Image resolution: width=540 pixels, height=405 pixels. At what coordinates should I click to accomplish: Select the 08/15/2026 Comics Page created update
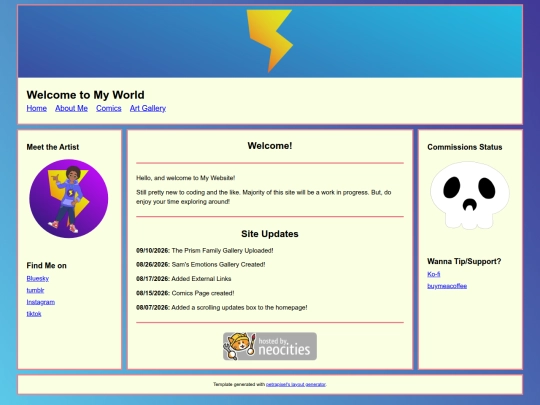[185, 293]
